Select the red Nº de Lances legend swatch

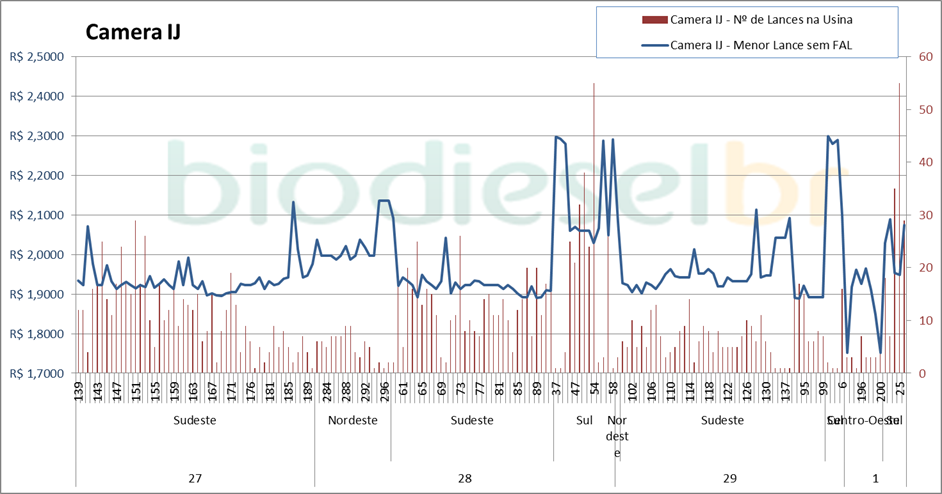pyautogui.click(x=653, y=19)
